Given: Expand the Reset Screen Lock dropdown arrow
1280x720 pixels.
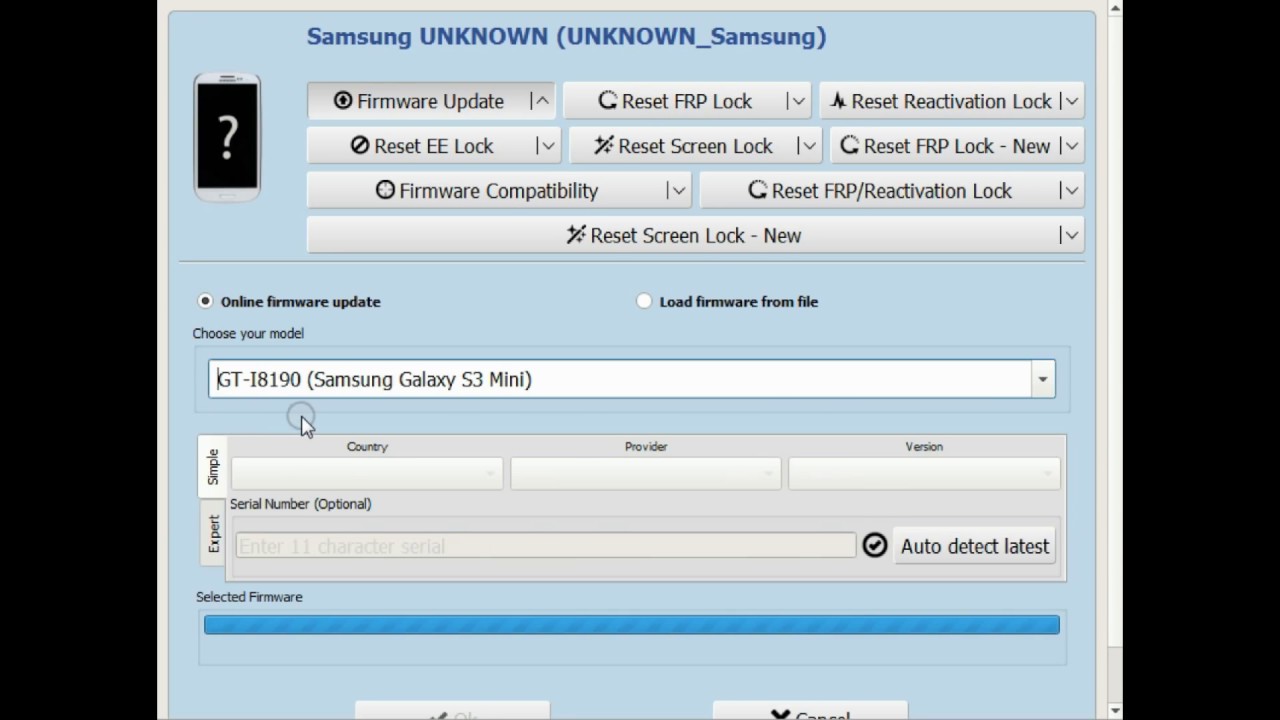Looking at the screenshot, I should (808, 146).
